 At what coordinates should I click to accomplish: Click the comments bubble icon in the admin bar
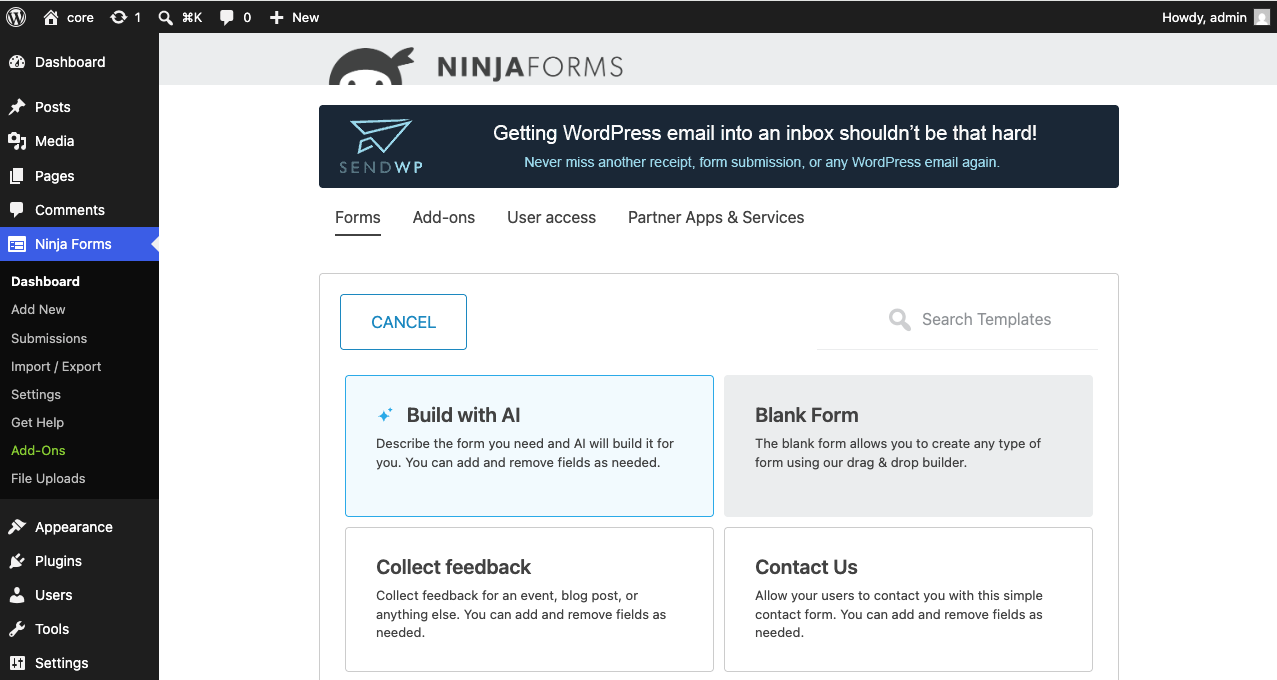click(x=227, y=17)
